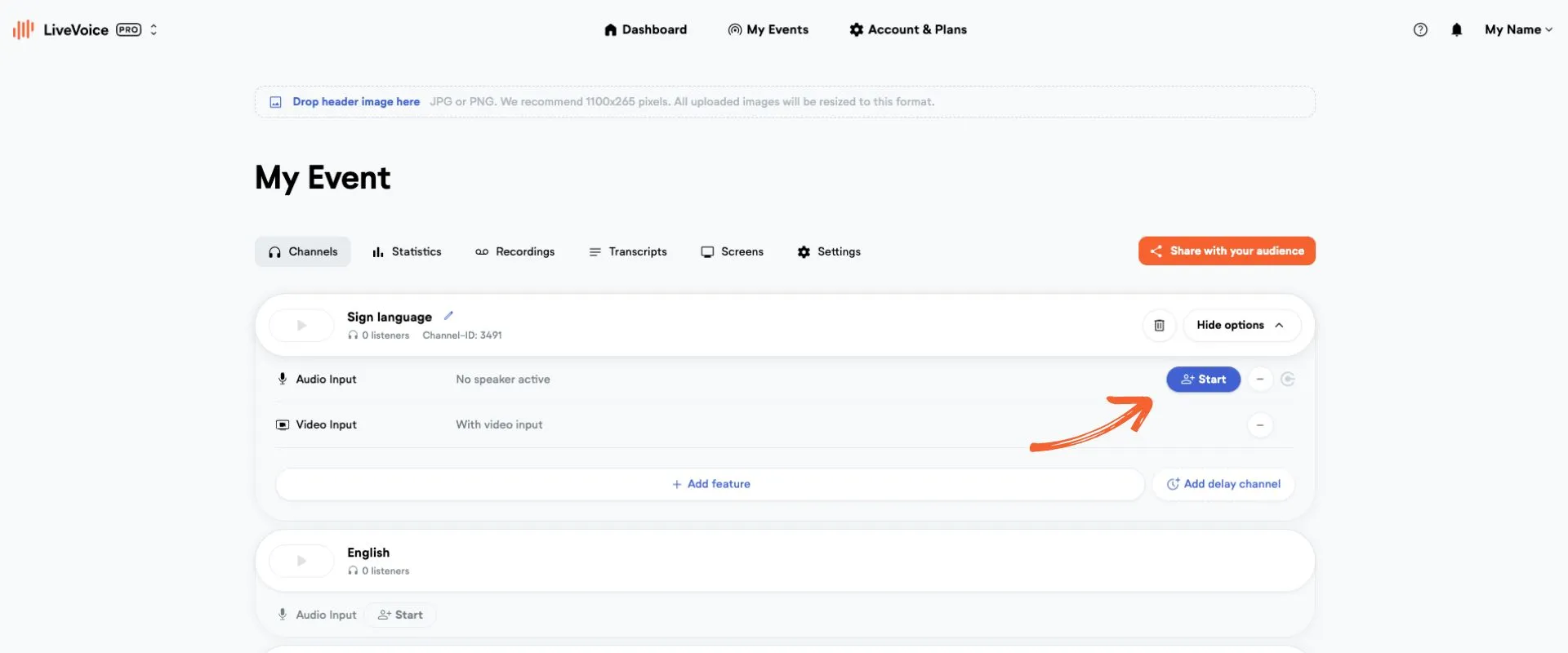The image size is (1568, 653).
Task: Click Add delay channel
Action: tap(1223, 484)
